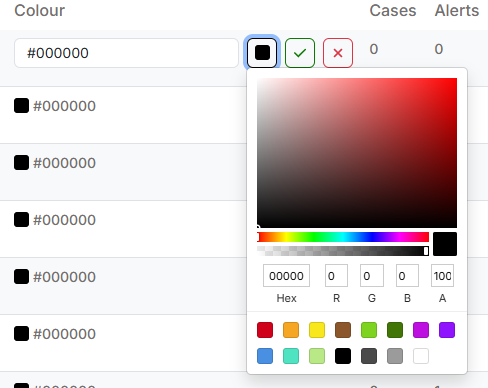
Task: Select the dark green preset swatch
Action: (395, 330)
